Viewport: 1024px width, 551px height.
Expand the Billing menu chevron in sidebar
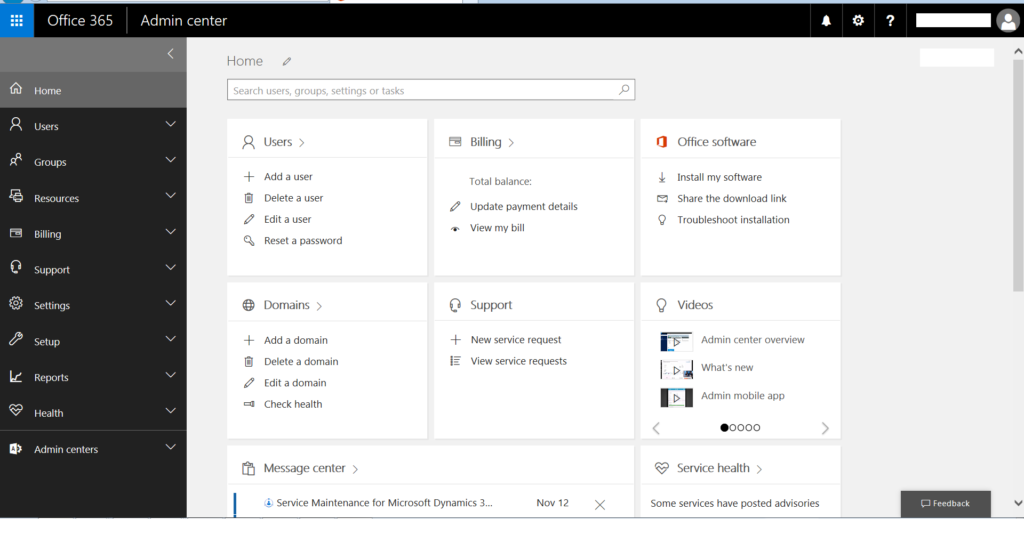point(170,232)
